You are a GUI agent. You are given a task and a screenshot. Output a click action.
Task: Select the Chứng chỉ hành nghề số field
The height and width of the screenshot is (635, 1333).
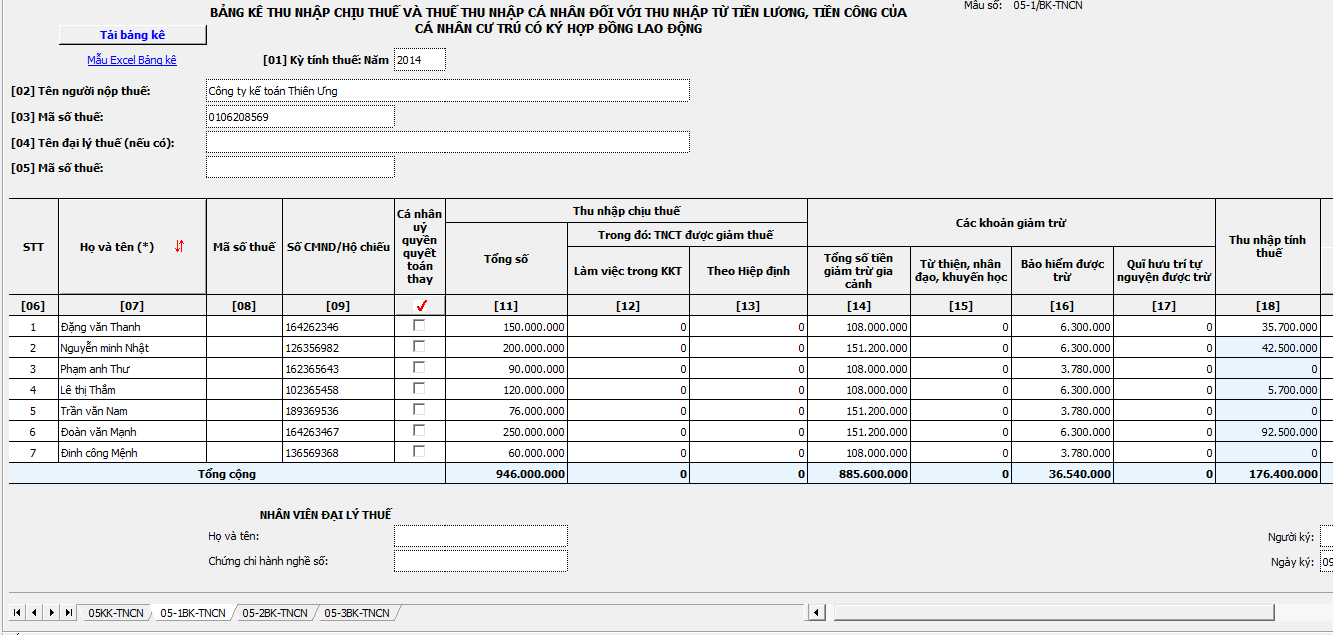tap(480, 561)
